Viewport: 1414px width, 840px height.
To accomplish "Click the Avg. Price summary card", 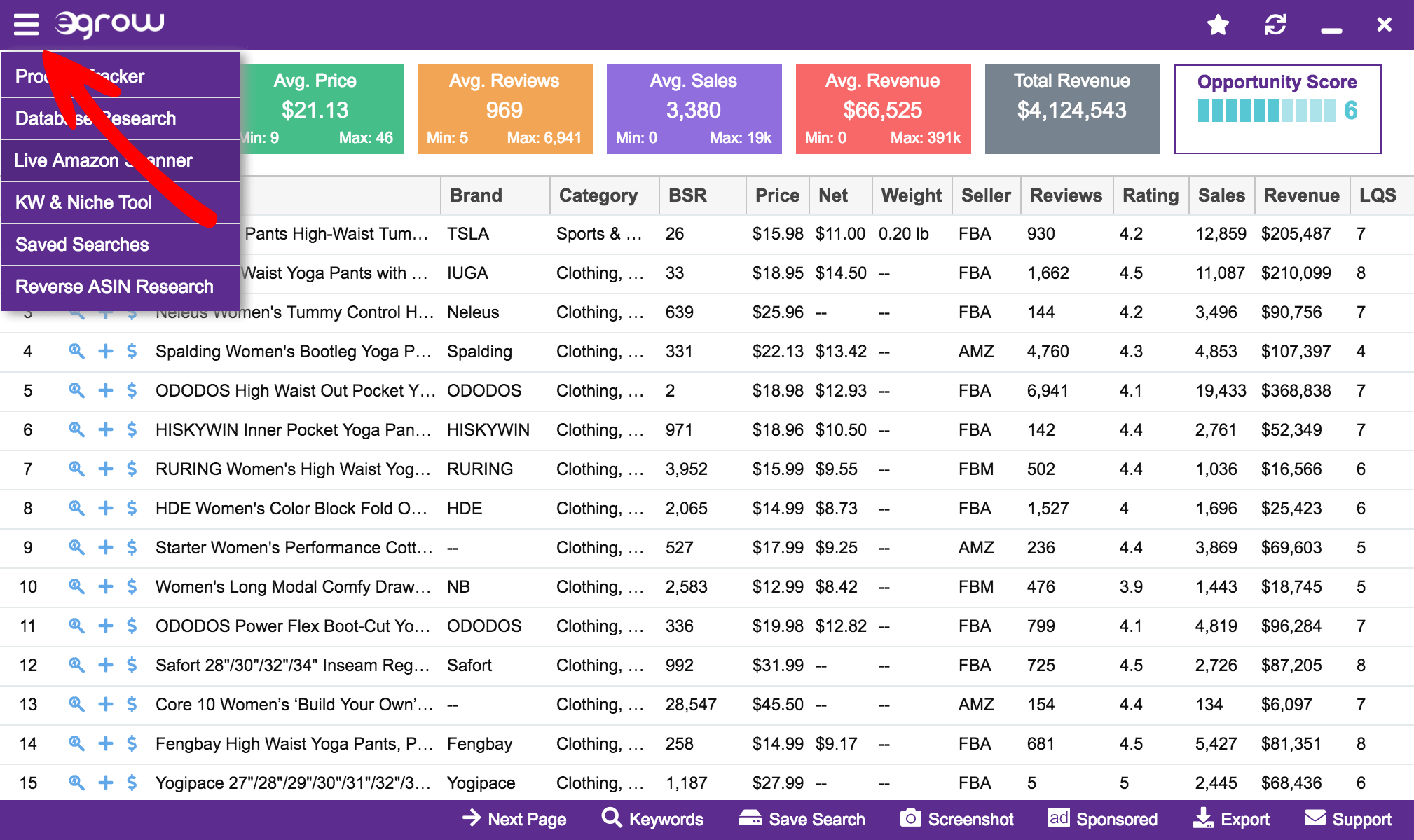I will coord(322,109).
